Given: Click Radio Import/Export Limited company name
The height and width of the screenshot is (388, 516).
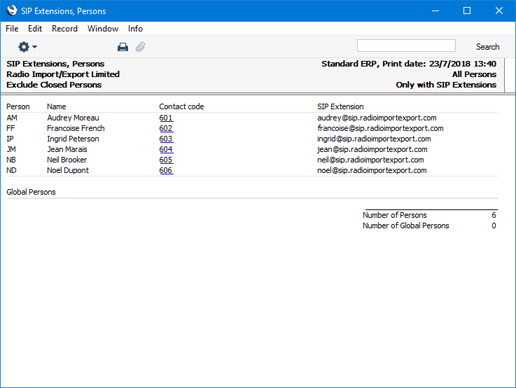Looking at the screenshot, I should 63,74.
